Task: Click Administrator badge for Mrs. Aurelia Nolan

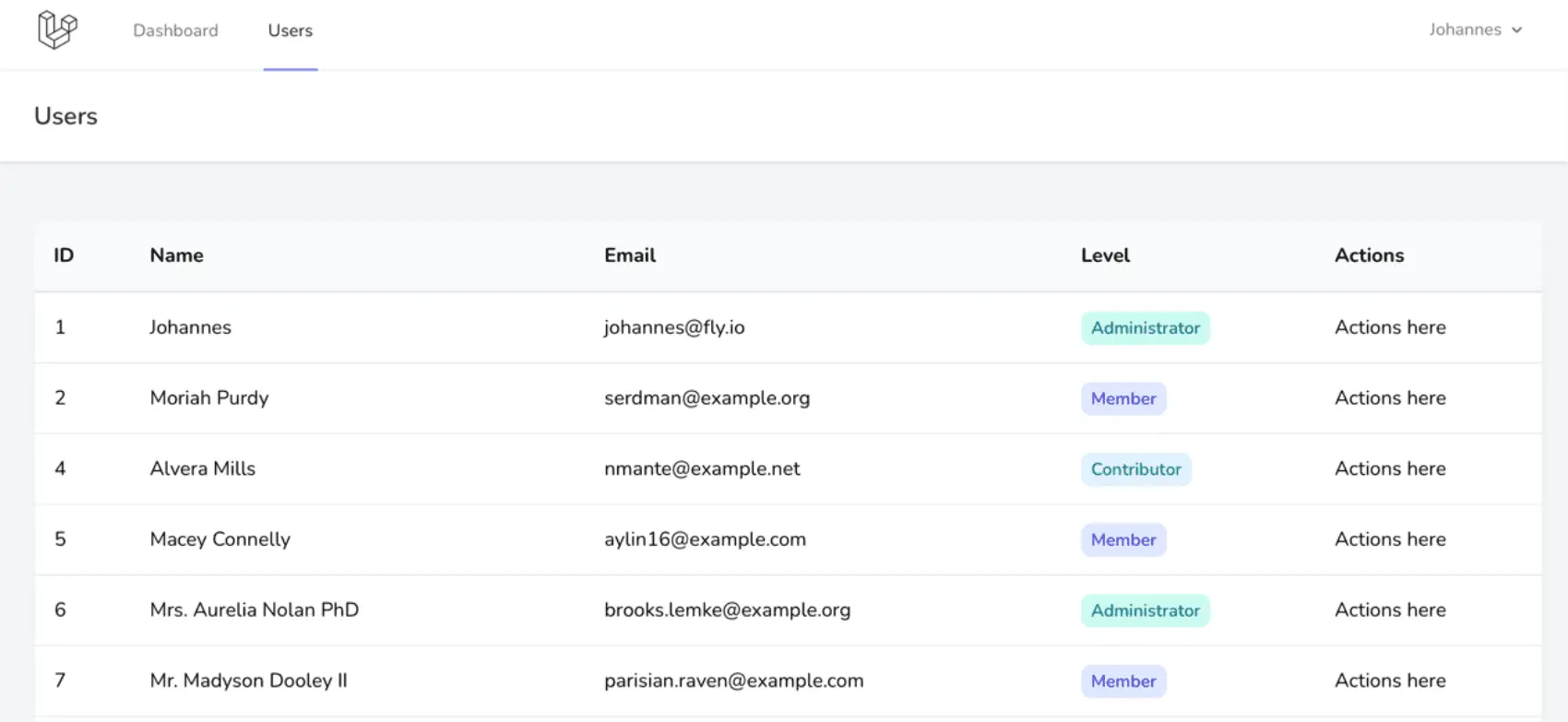Action: [1145, 610]
